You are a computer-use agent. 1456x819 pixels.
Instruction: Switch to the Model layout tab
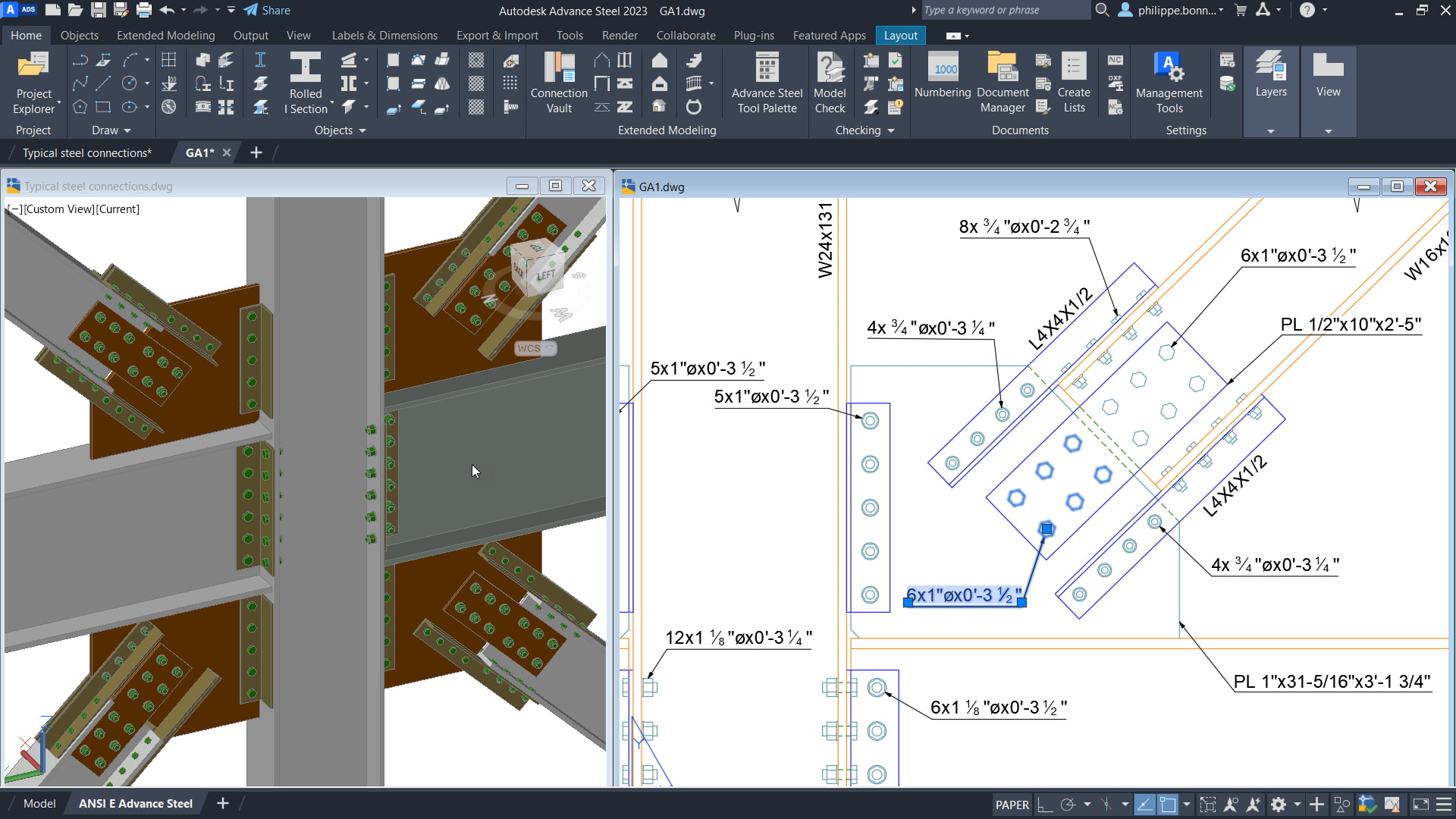39,804
